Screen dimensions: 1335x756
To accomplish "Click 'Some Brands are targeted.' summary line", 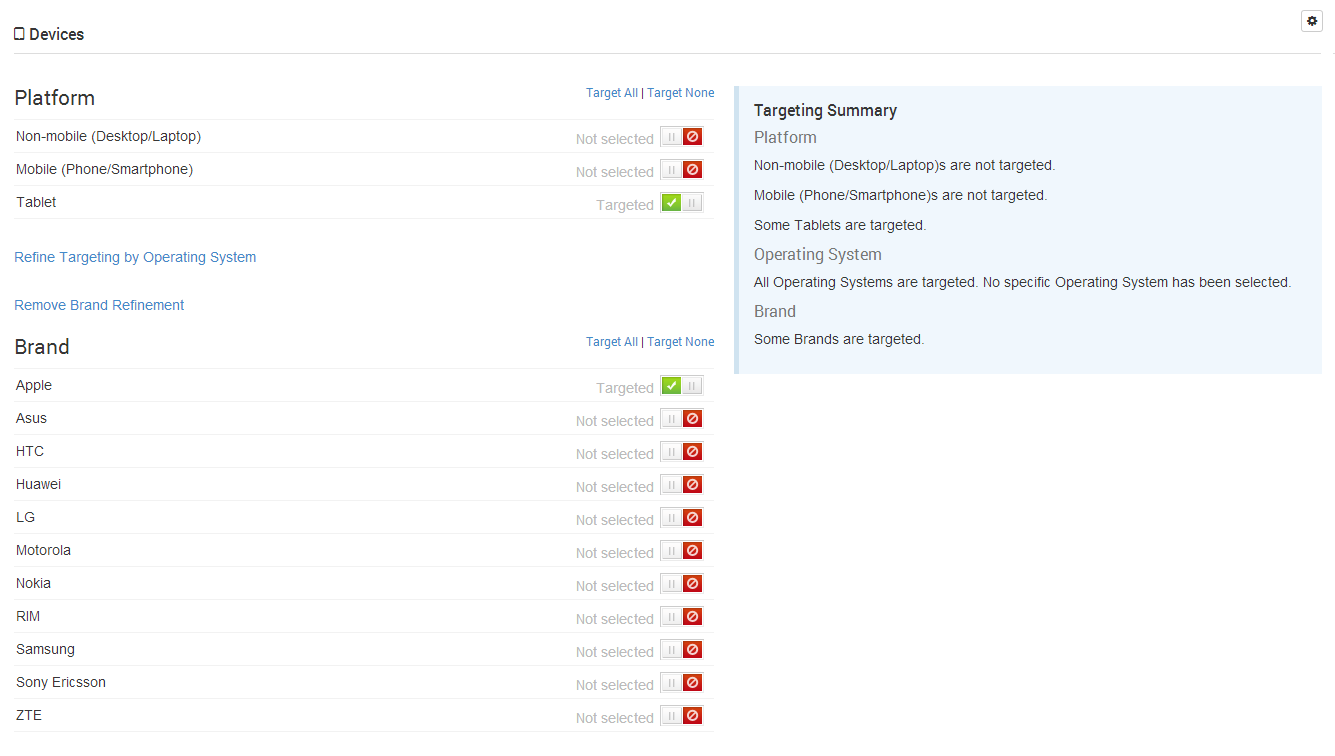I will coord(839,339).
